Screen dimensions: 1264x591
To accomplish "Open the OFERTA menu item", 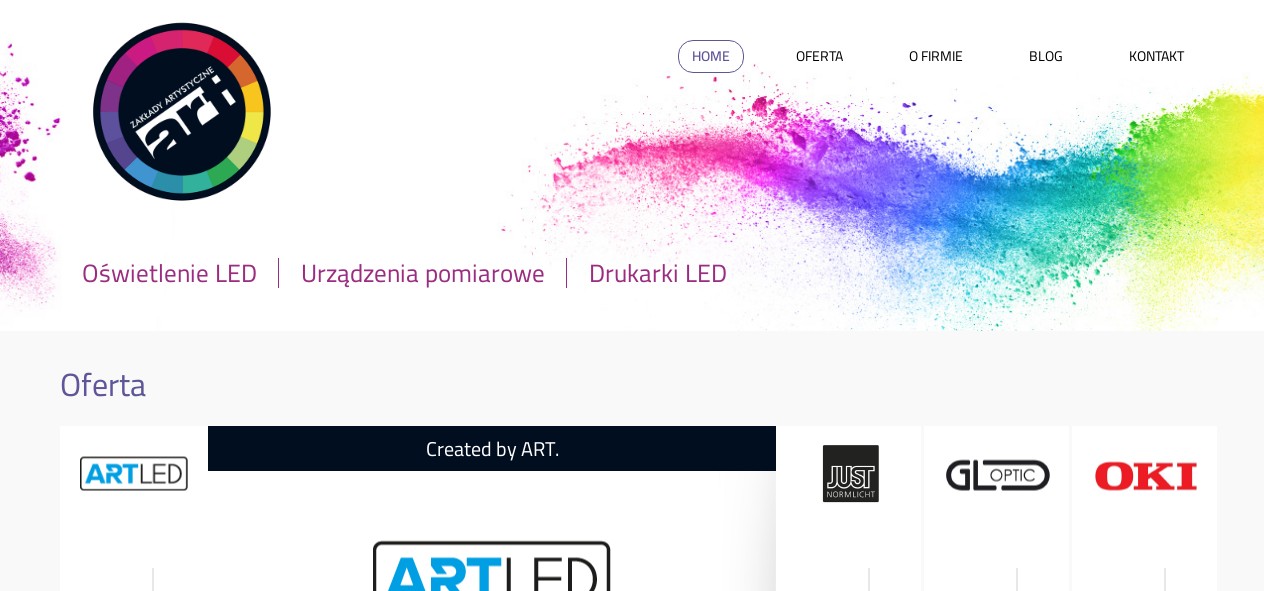I will click(x=819, y=56).
